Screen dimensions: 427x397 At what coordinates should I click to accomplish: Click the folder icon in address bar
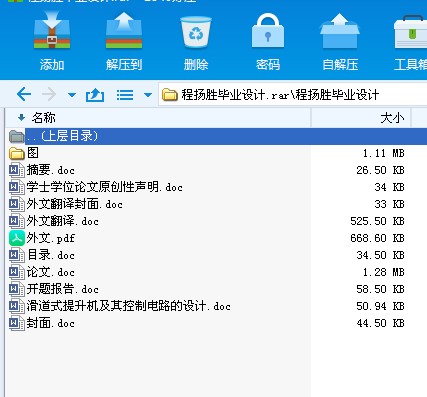tap(170, 95)
